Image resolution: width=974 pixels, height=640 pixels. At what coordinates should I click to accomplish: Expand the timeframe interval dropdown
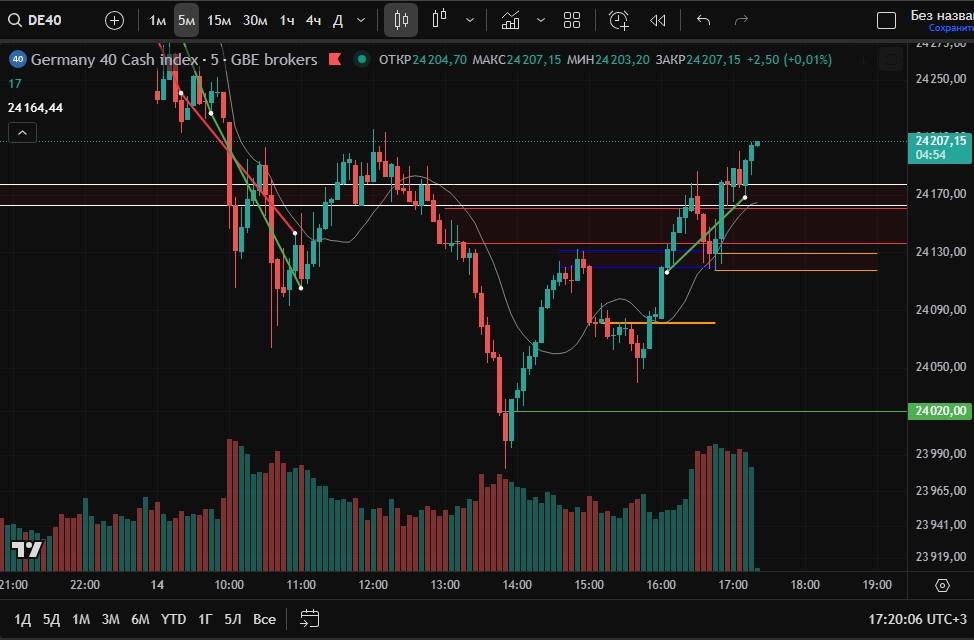click(361, 20)
